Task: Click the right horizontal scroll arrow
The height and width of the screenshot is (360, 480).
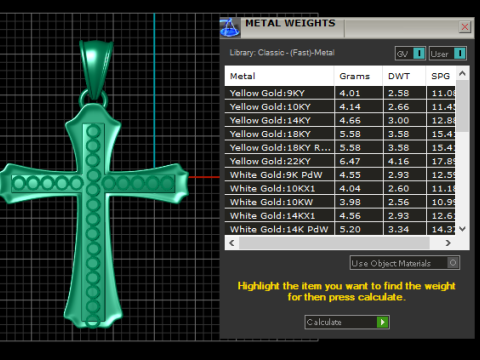Action: pyautogui.click(x=448, y=243)
